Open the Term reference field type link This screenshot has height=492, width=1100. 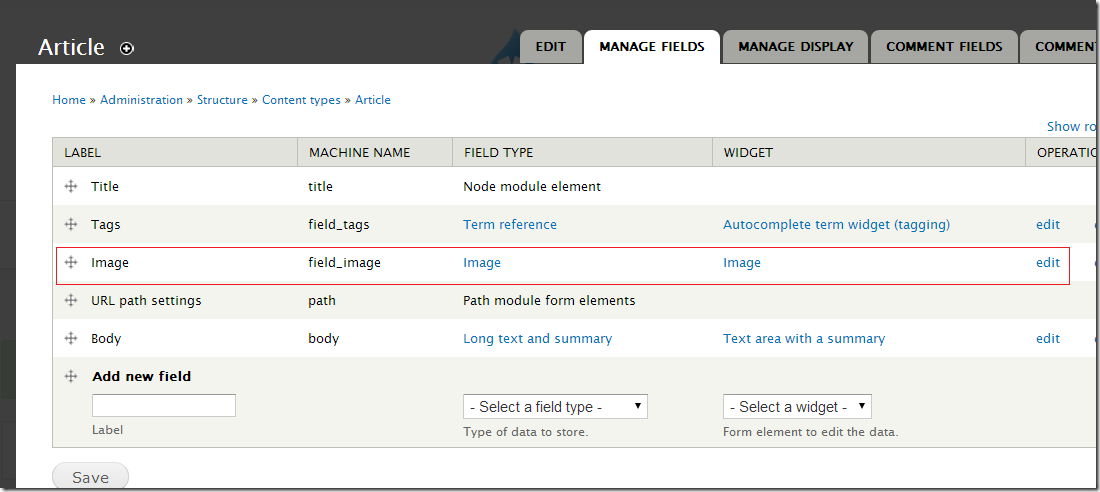pyautogui.click(x=510, y=224)
